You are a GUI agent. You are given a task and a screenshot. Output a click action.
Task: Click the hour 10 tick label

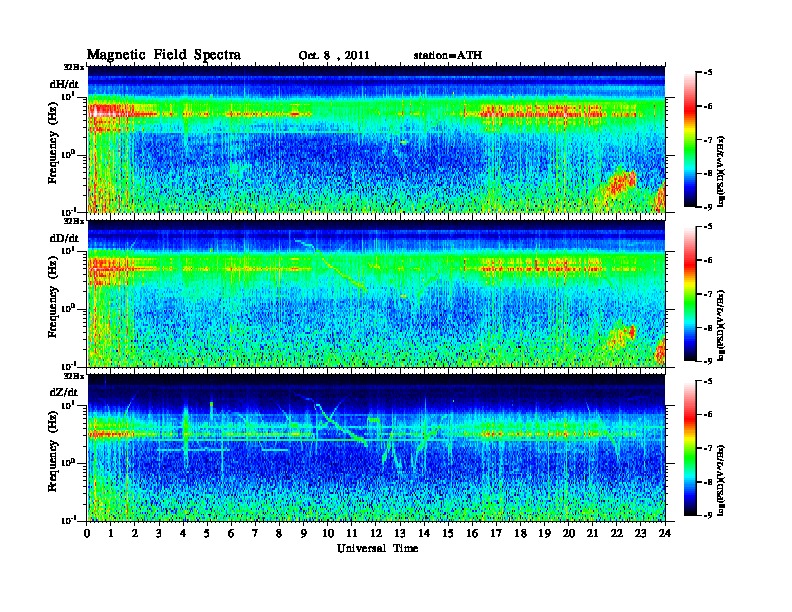328,533
